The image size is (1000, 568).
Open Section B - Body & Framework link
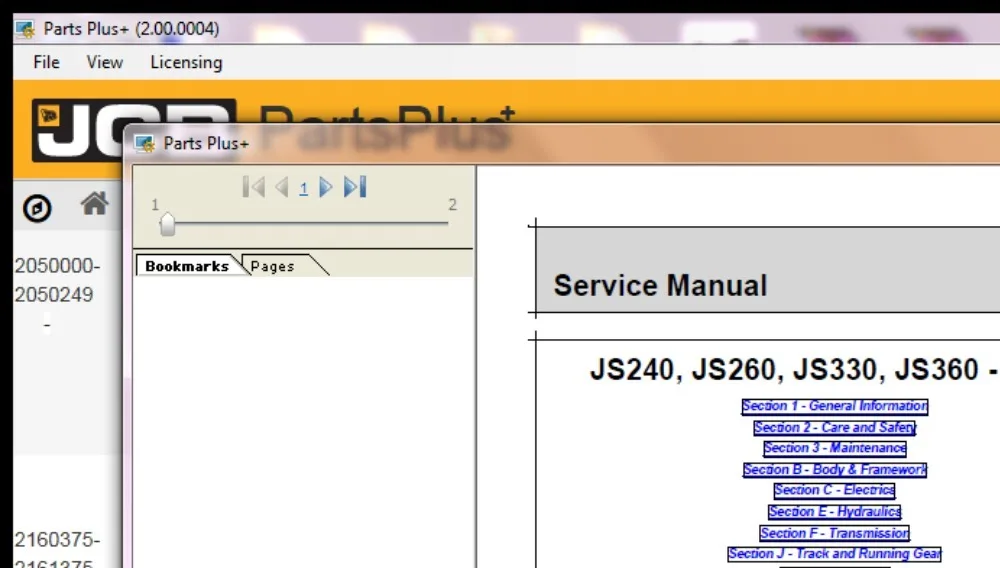tap(835, 470)
